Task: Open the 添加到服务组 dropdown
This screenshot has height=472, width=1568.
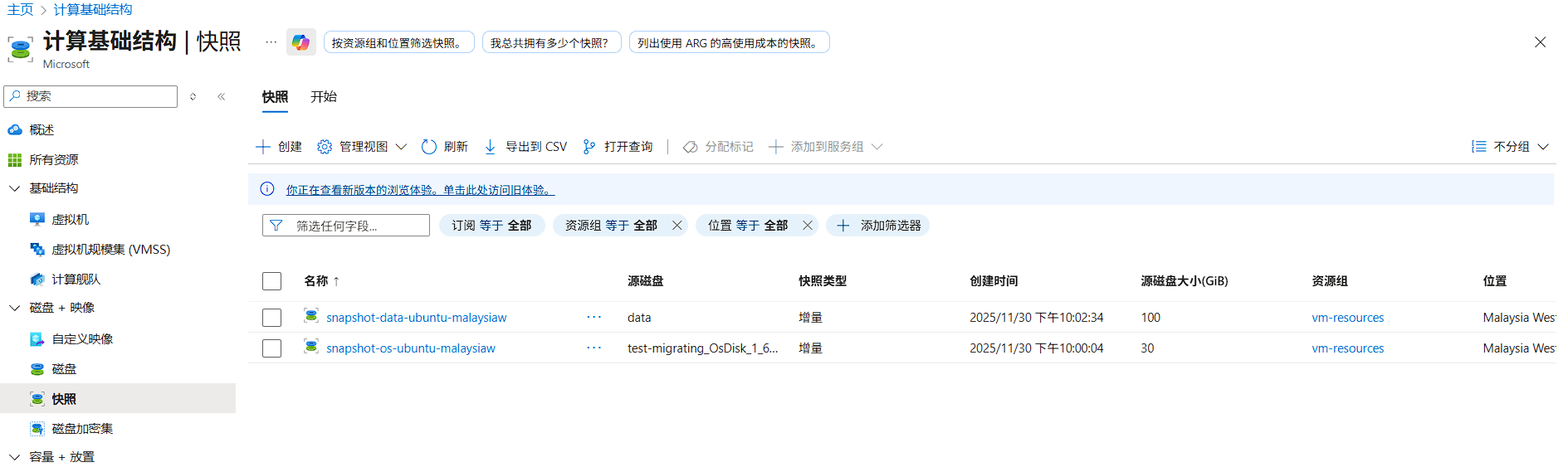Action: (825, 147)
